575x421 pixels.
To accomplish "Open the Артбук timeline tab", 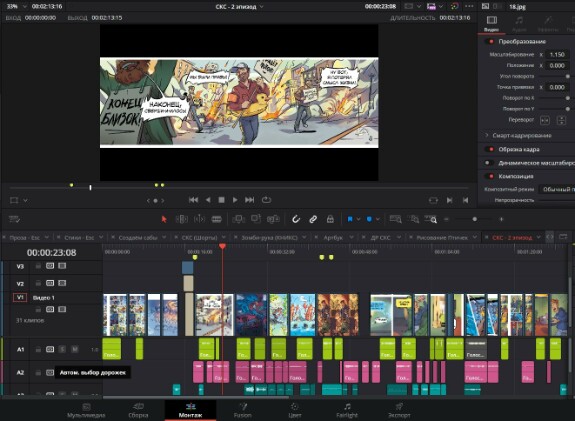I will point(333,238).
